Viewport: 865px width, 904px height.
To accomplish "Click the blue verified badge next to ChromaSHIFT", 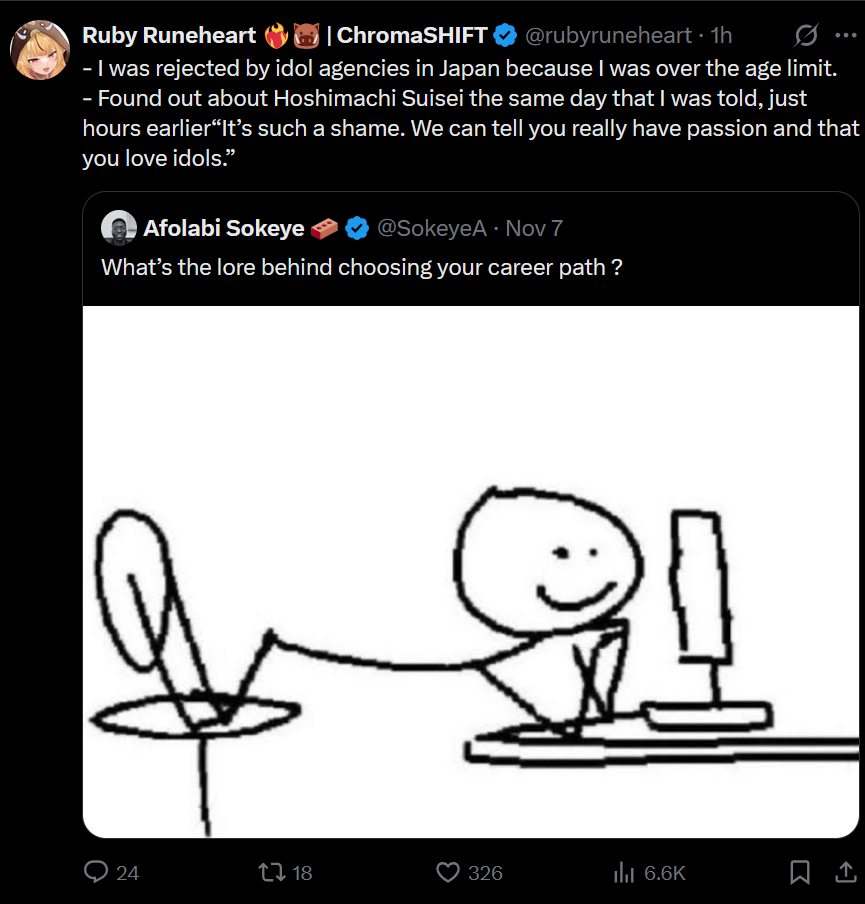I will click(x=505, y=36).
